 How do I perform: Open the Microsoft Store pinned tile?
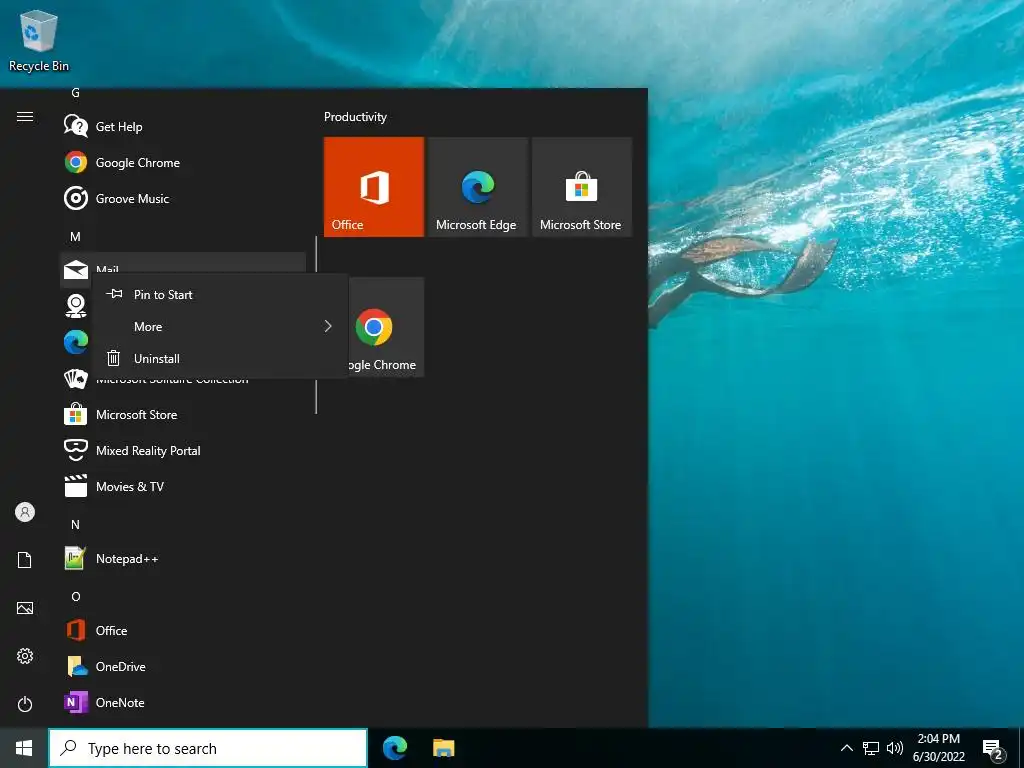(582, 187)
